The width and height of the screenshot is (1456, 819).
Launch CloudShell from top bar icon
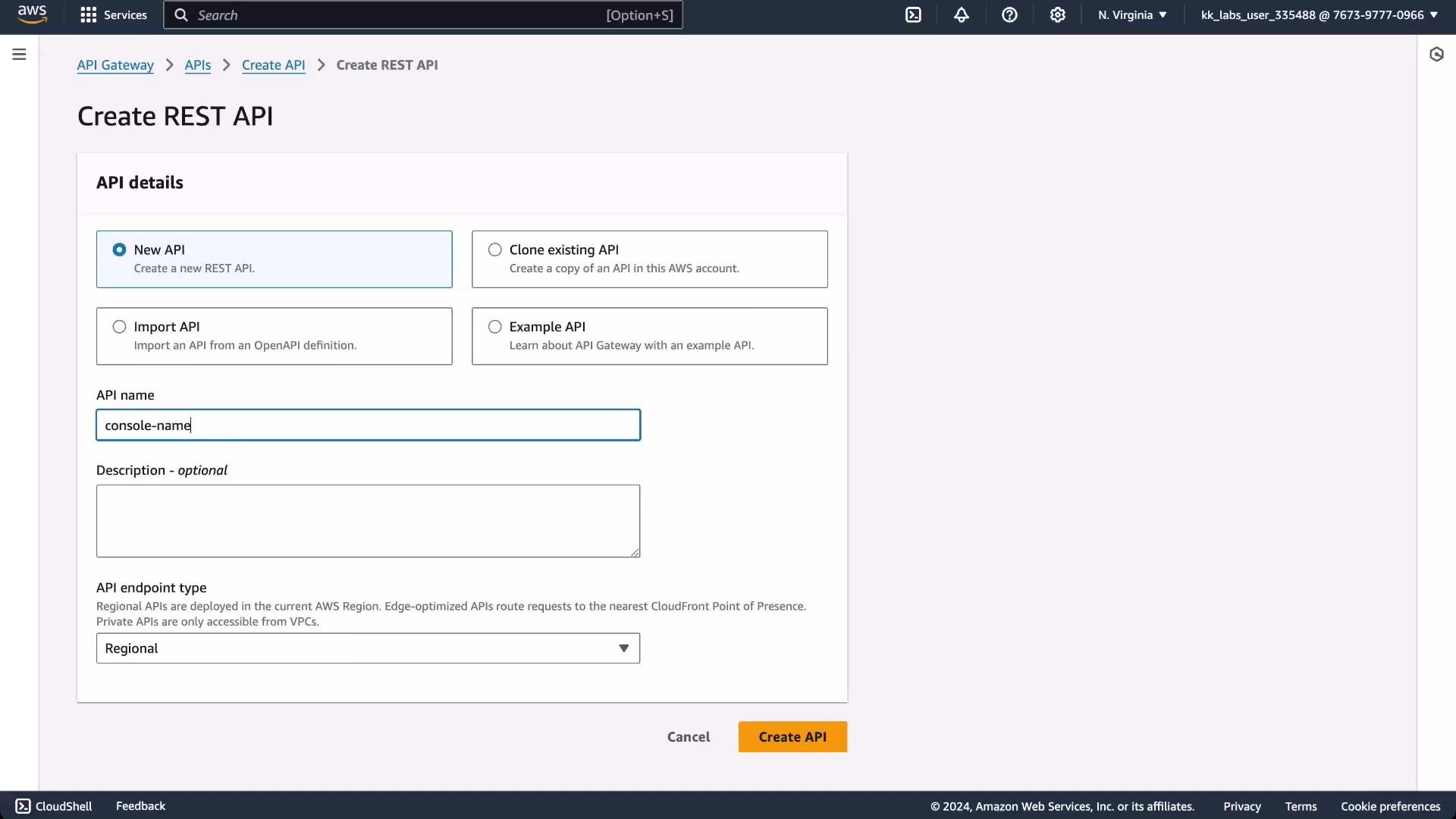[x=913, y=15]
